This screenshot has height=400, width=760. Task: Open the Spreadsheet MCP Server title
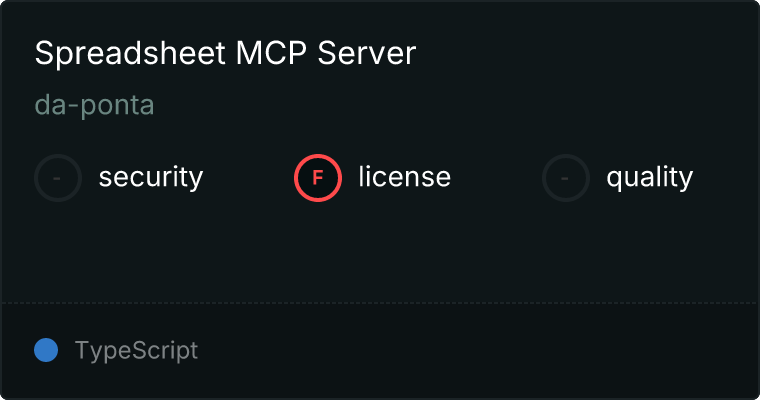pyautogui.click(x=225, y=53)
